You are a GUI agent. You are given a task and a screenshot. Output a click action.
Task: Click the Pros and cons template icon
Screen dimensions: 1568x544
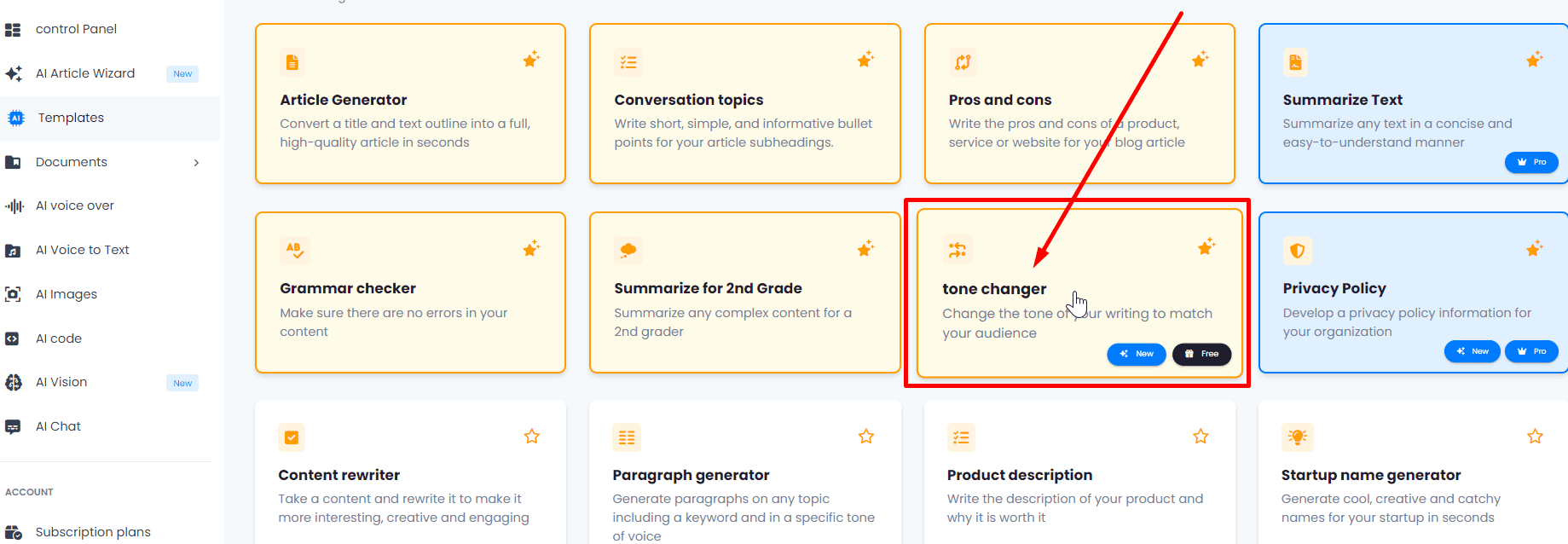click(963, 62)
